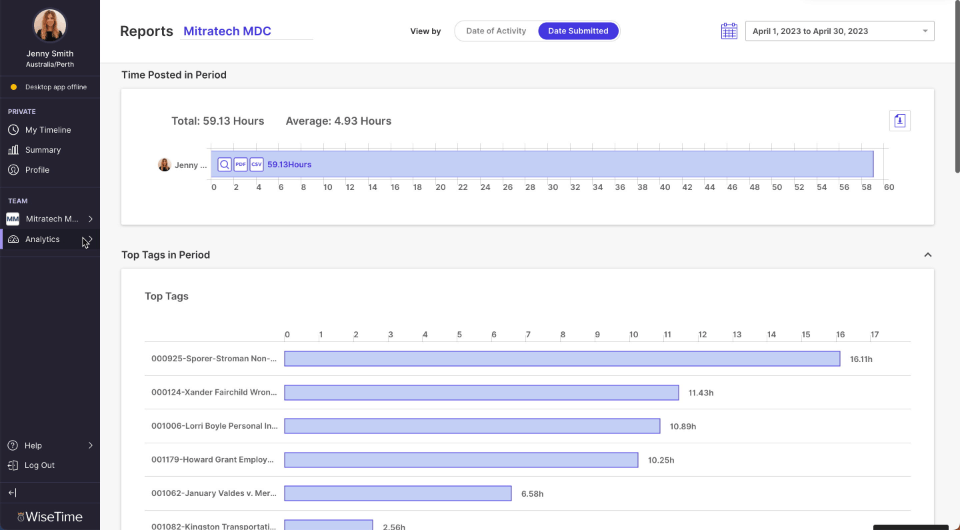The image size is (960, 530).
Task: Open the Profile page
Action: (x=37, y=170)
